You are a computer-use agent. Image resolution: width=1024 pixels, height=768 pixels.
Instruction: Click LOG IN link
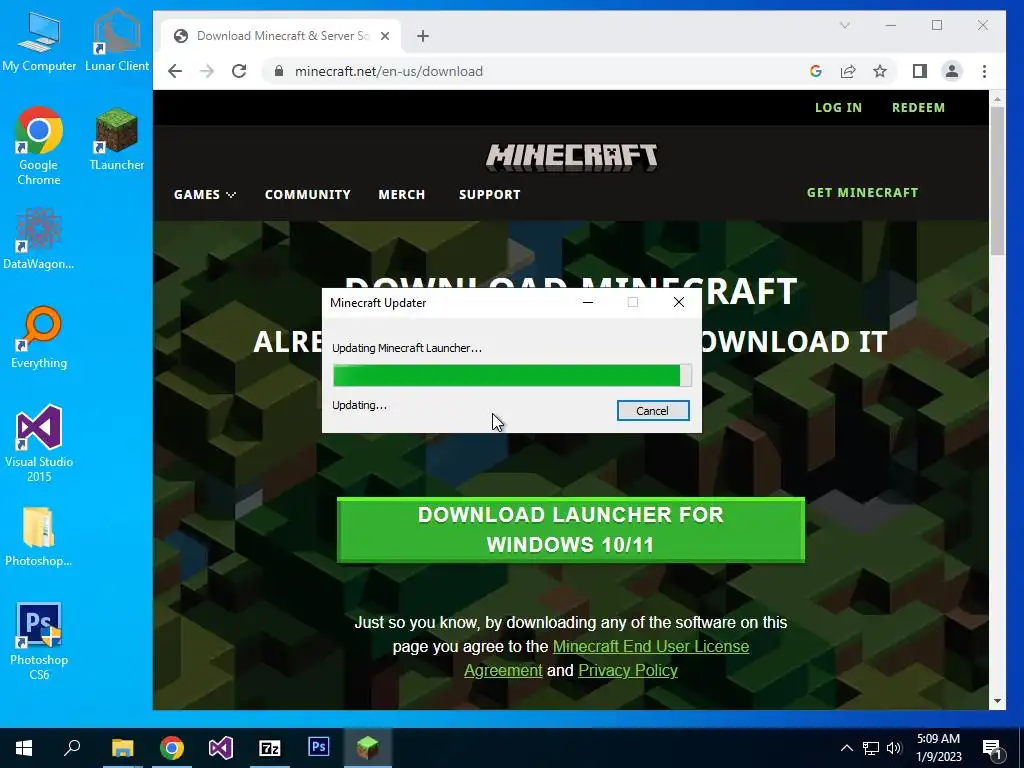point(838,108)
